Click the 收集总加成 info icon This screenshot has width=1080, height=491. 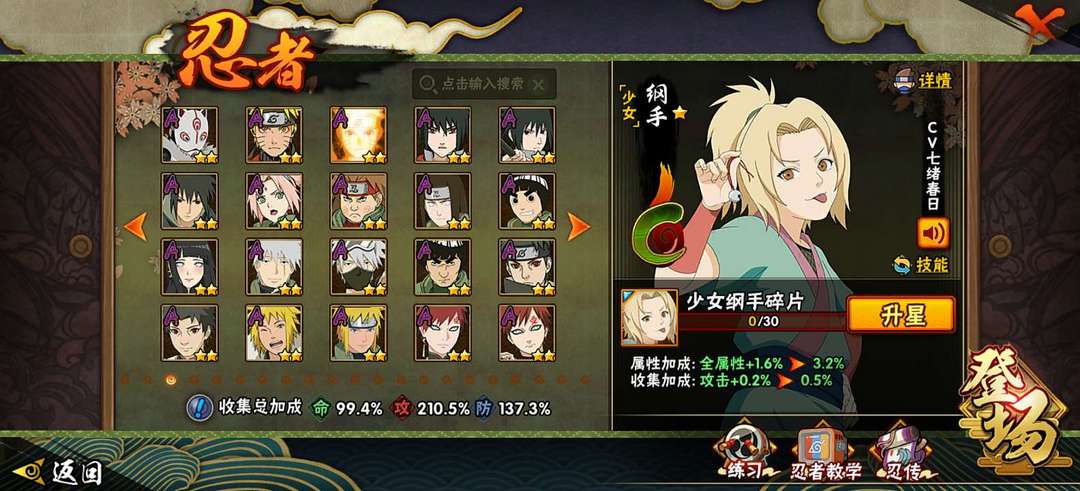(200, 408)
